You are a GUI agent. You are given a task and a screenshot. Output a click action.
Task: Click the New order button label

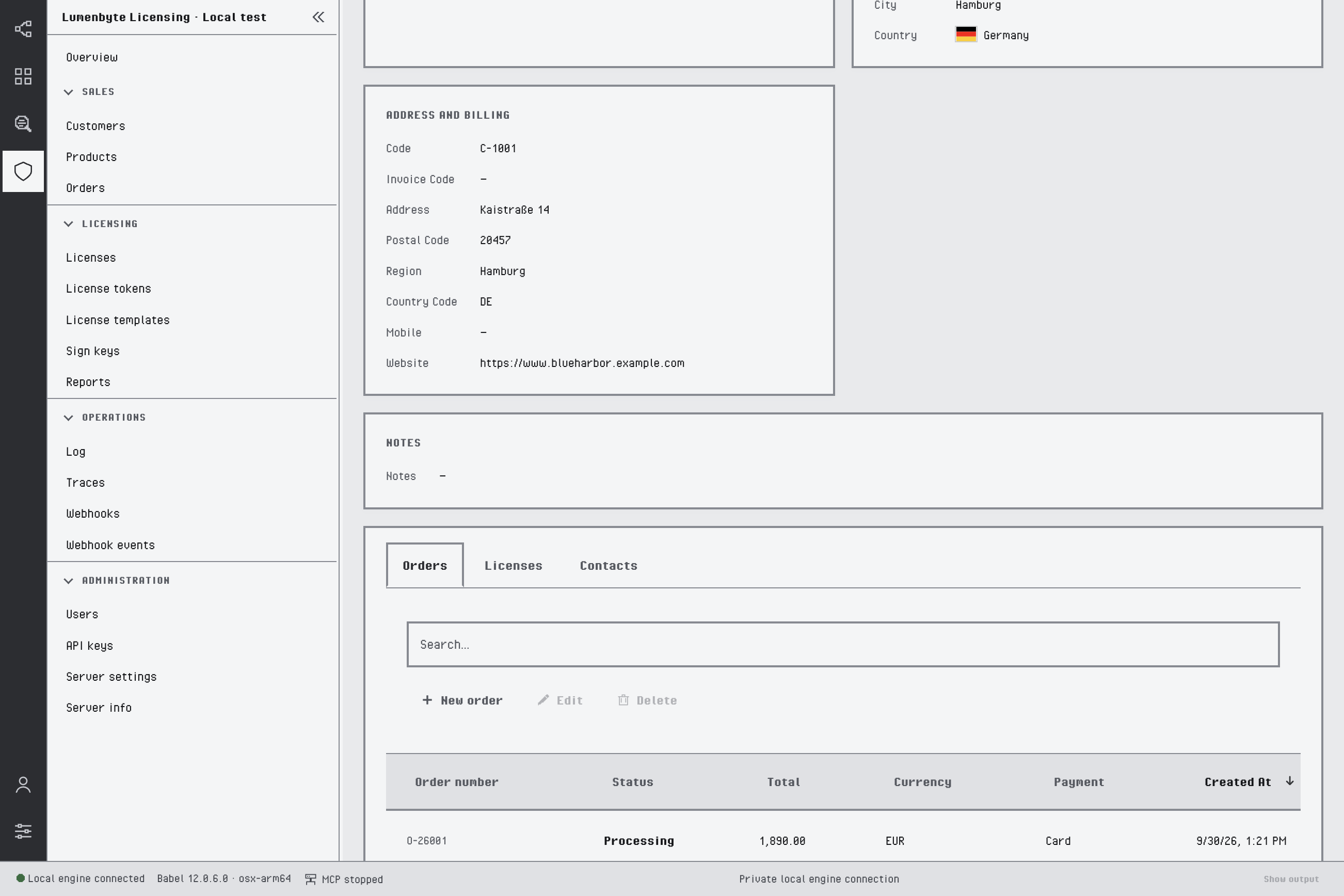click(x=471, y=700)
